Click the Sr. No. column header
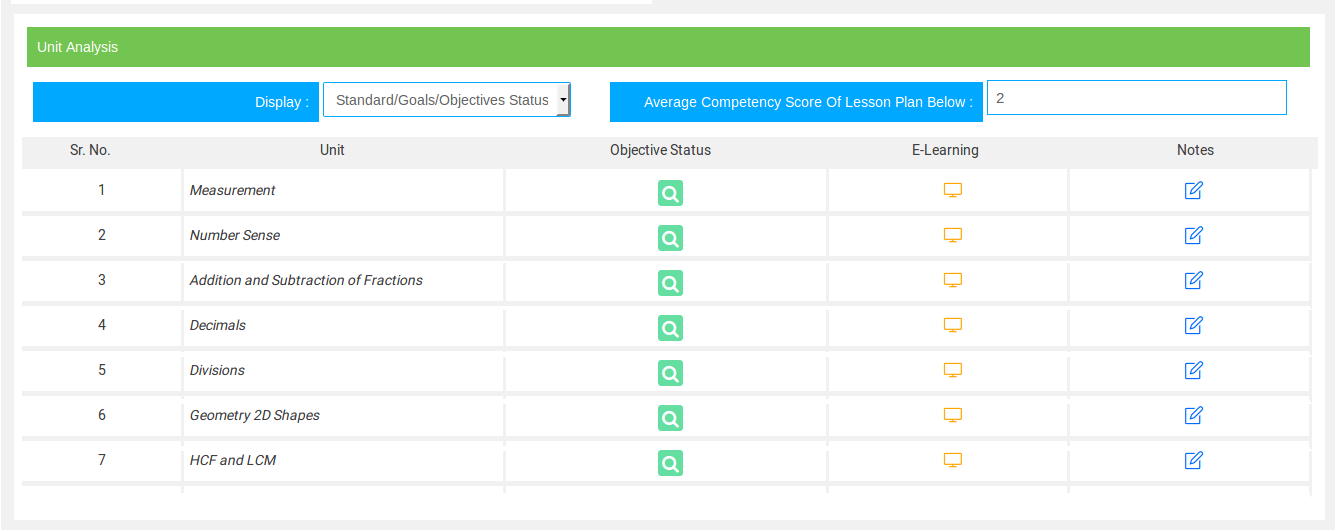 pos(90,150)
